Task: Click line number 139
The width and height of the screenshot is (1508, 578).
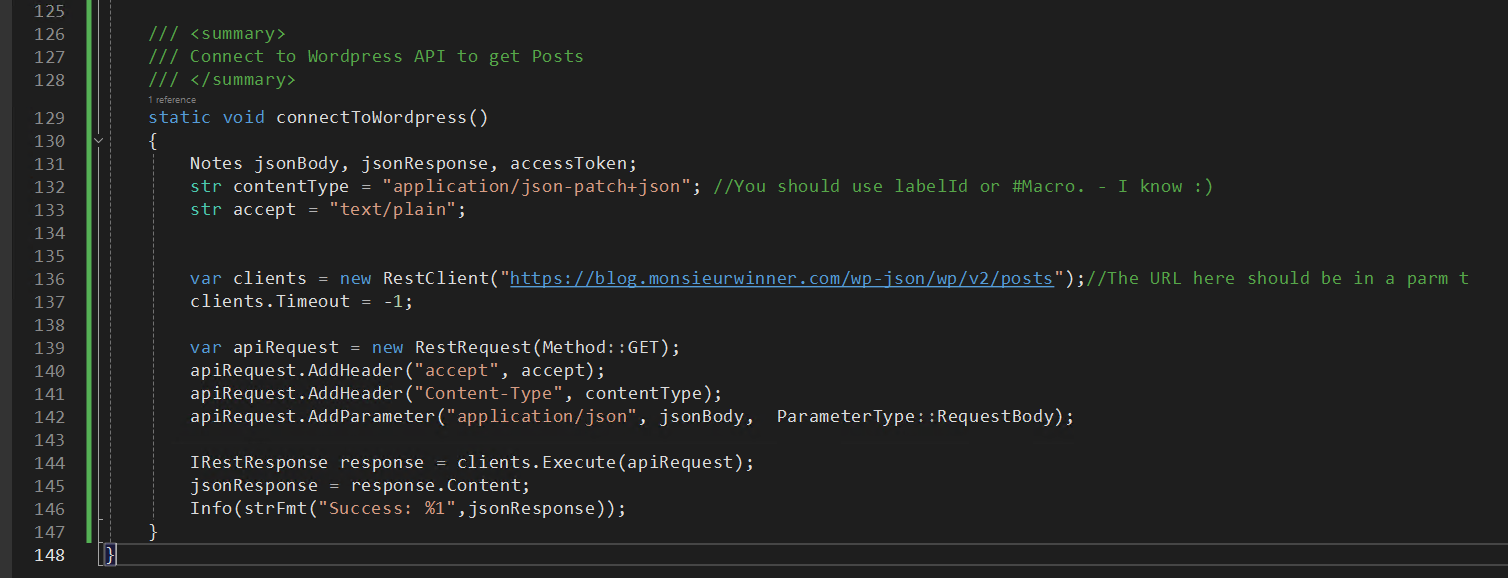Action: point(47,347)
